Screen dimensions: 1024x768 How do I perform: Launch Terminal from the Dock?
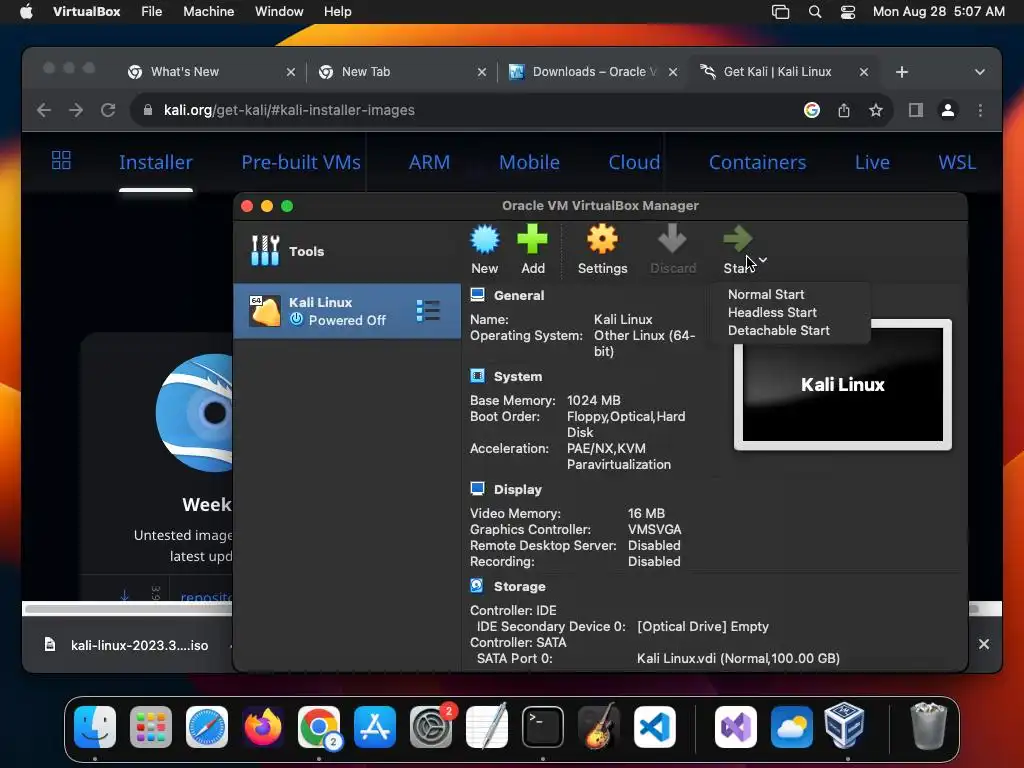tap(542, 727)
